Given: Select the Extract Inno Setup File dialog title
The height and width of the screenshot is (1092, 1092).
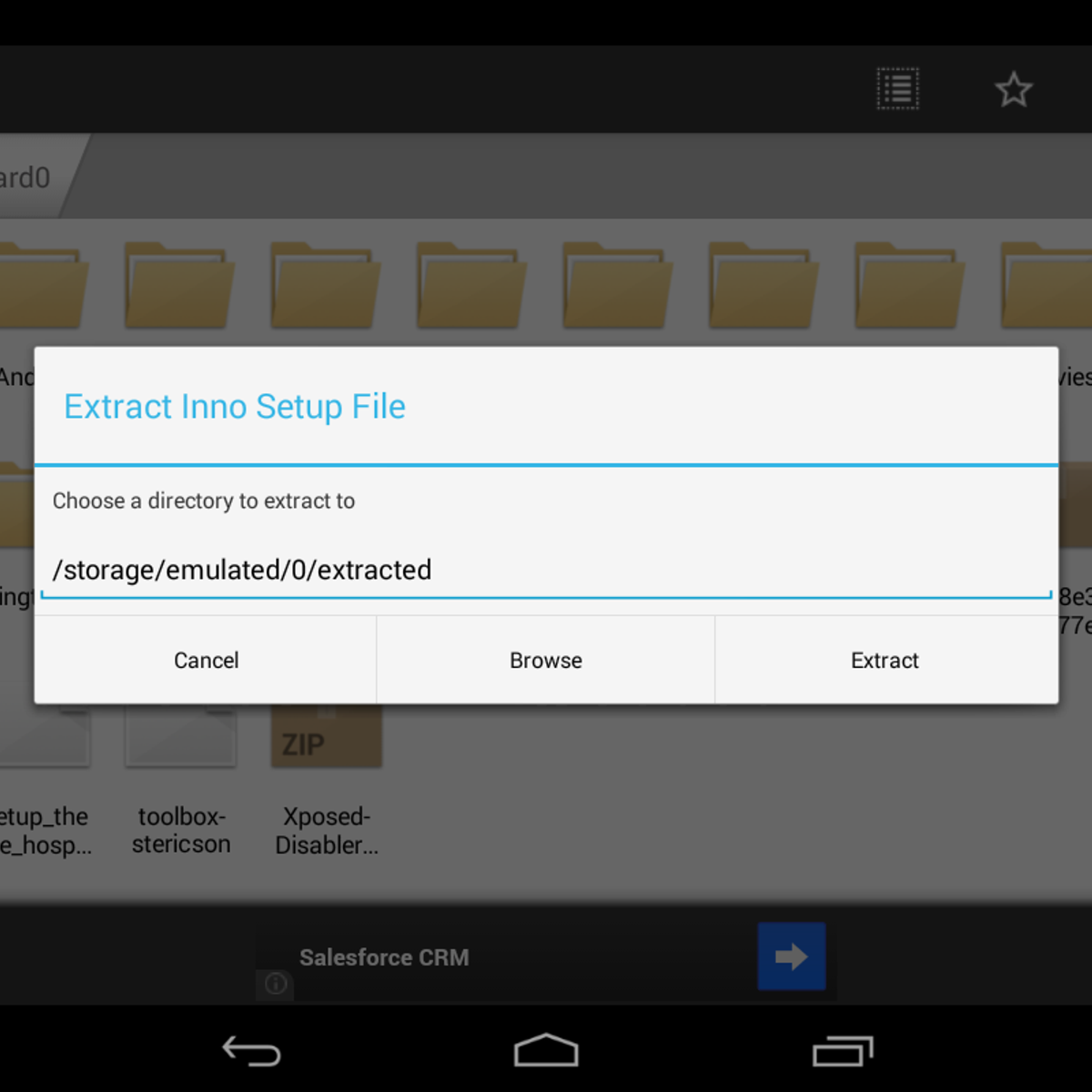Looking at the screenshot, I should pos(234,407).
